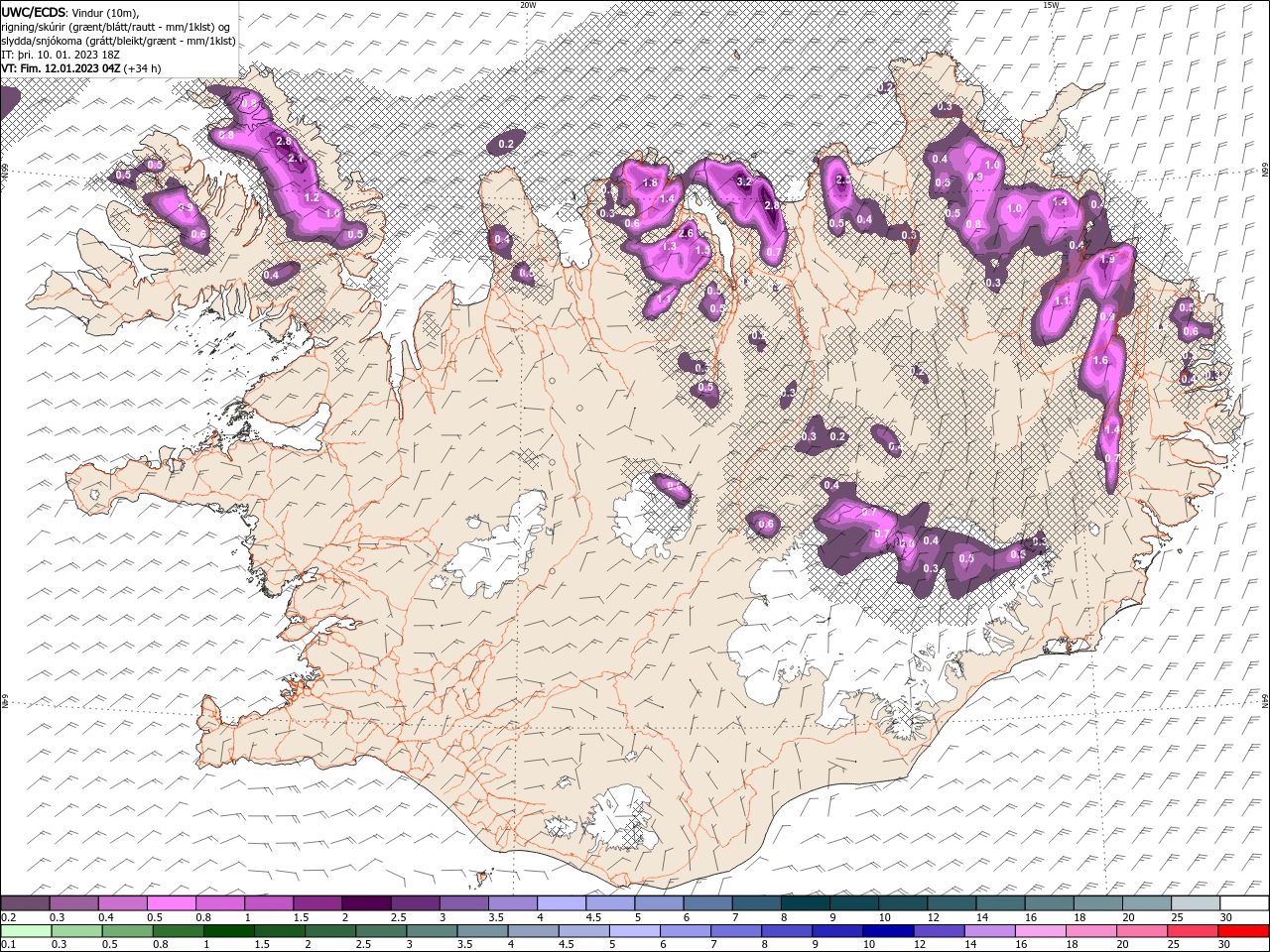Pick the light pink 16 swatch, lower legend
The height and width of the screenshot is (952, 1270).
pyautogui.click(x=1041, y=931)
